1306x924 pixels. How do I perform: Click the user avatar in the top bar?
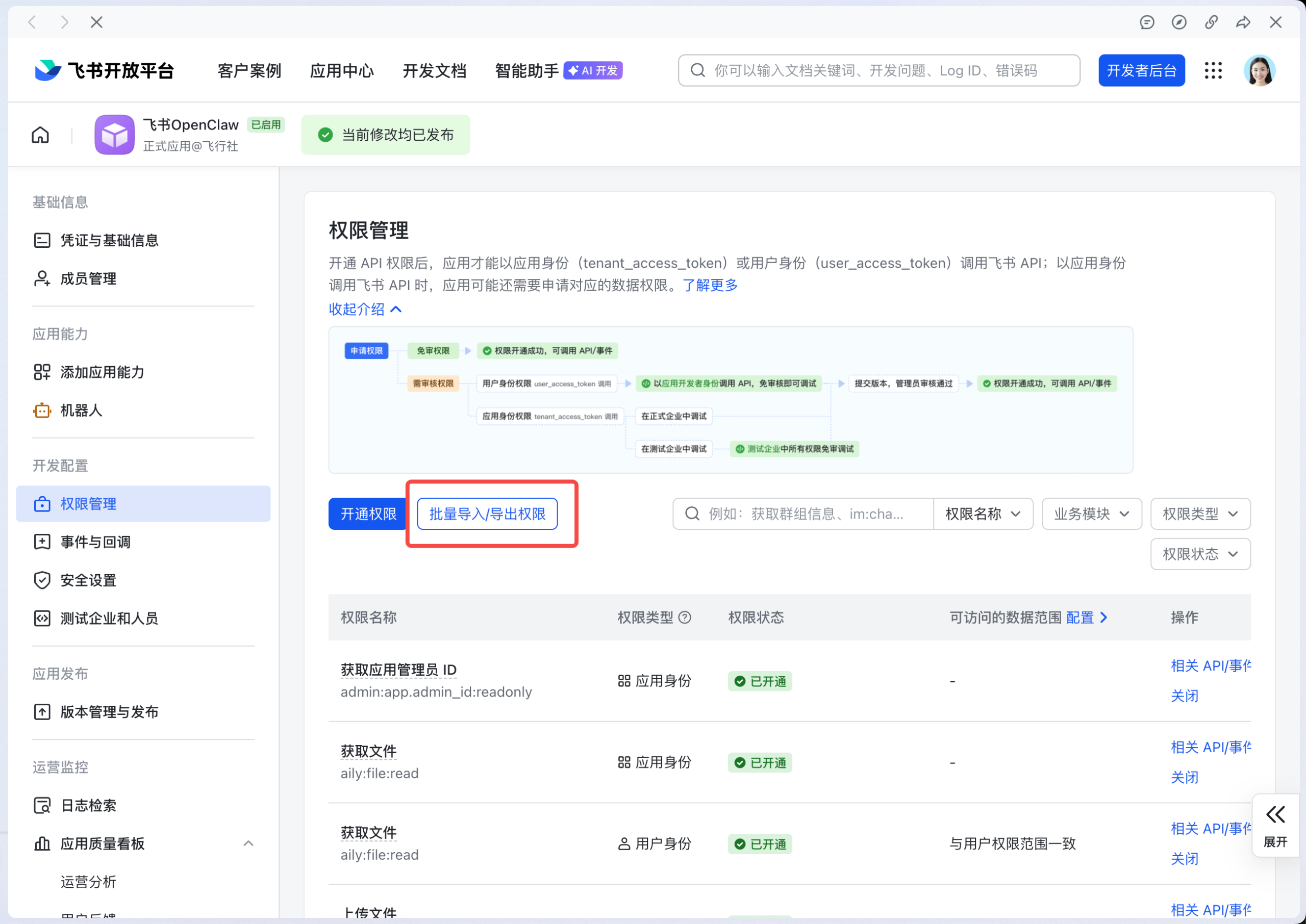[x=1260, y=70]
